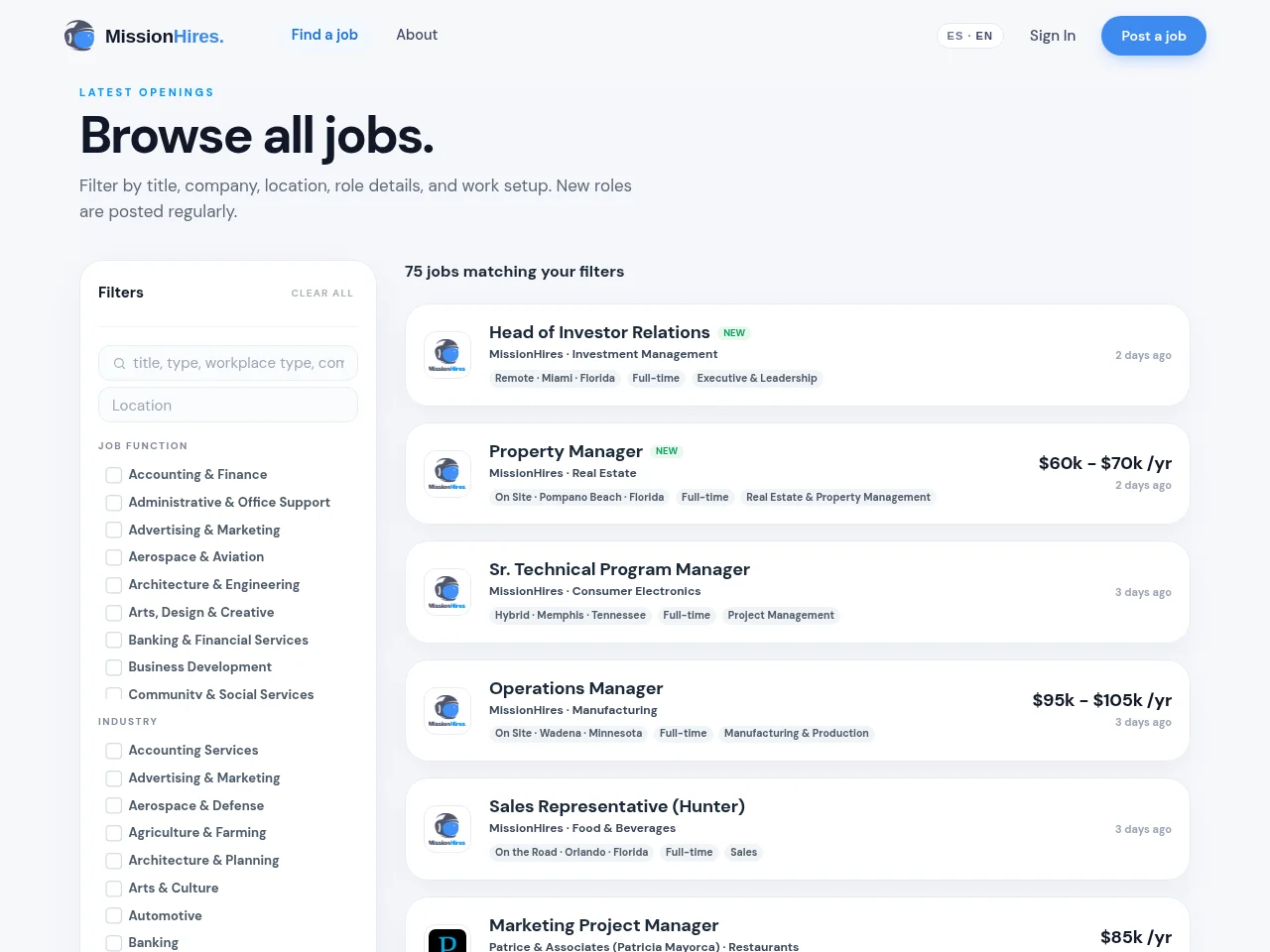Enable the Aerospace & Aviation checkbox
The height and width of the screenshot is (952, 1270).
click(x=114, y=557)
